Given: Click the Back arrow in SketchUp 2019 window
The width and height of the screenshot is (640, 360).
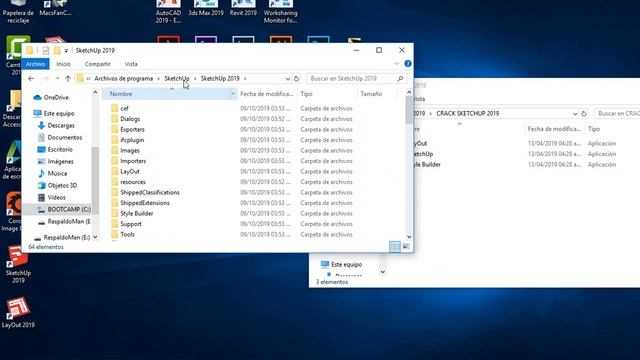Looking at the screenshot, I should (31, 78).
